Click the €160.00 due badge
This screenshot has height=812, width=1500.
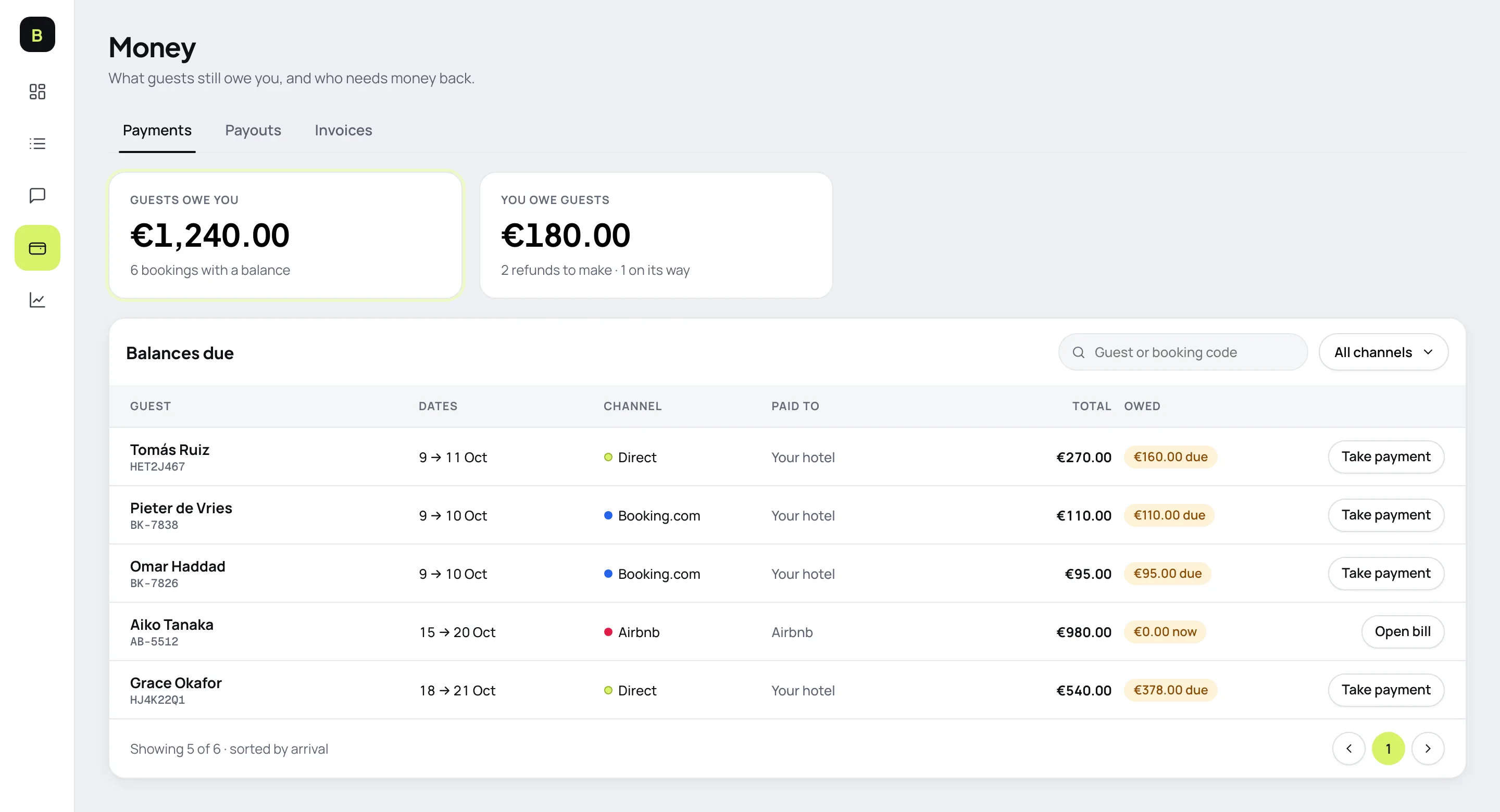1170,457
